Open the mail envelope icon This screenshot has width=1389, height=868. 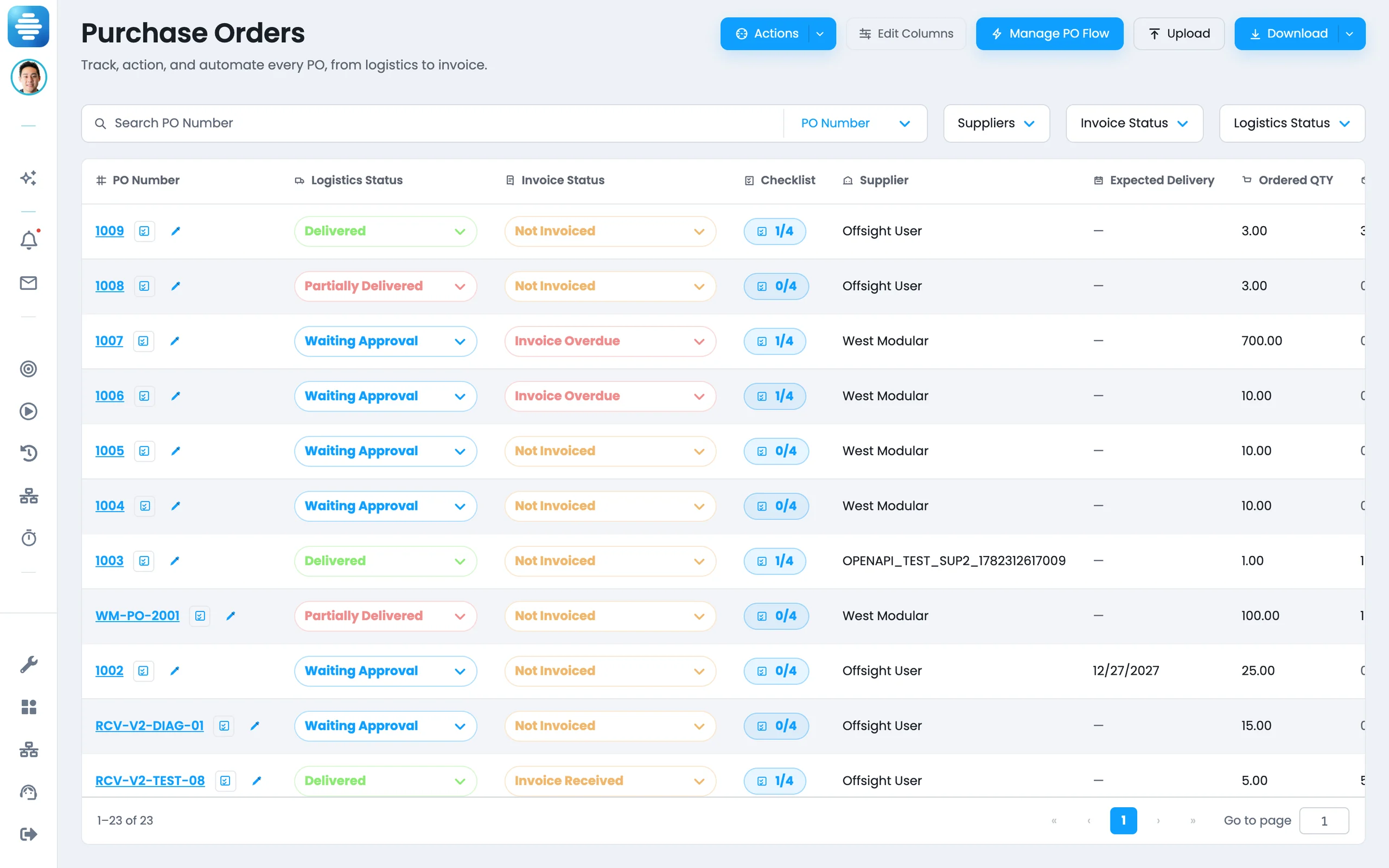[x=28, y=283]
